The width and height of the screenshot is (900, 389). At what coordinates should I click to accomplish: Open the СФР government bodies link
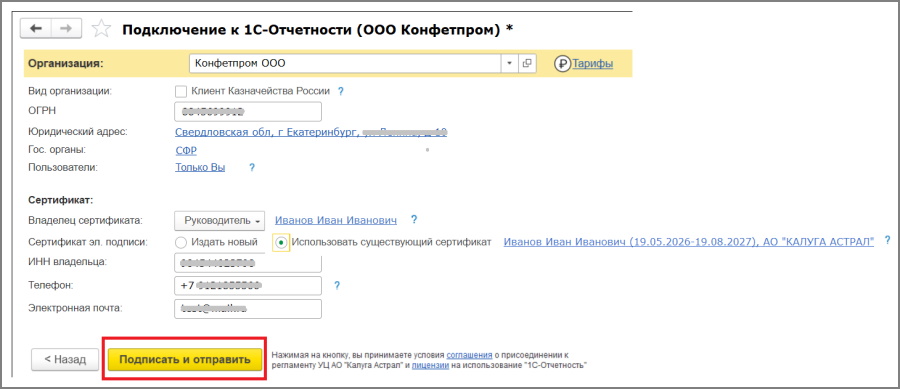186,151
